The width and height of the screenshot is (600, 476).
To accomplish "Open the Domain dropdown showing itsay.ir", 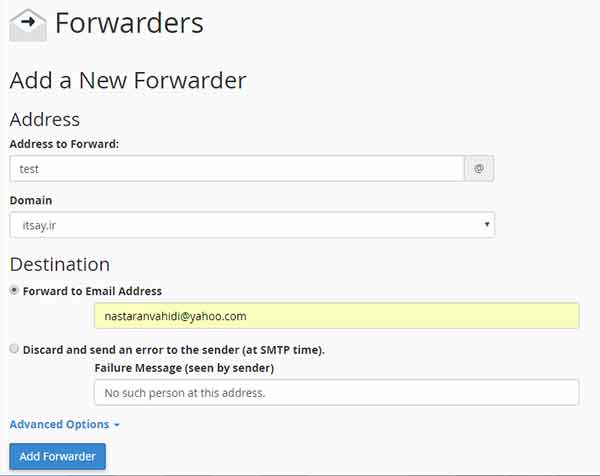I will click(252, 225).
